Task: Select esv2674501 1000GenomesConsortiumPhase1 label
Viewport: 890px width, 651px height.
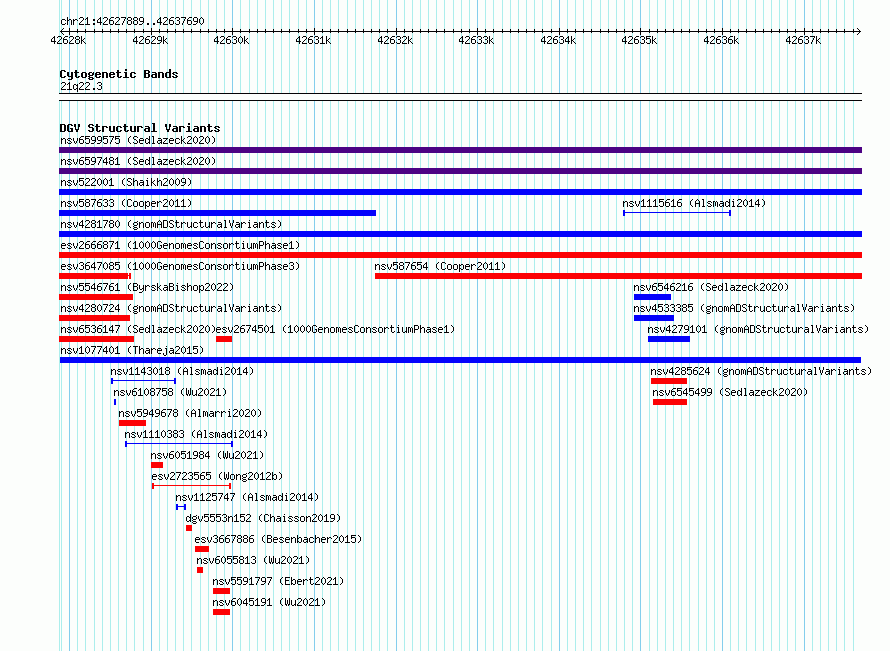Action: coord(335,329)
